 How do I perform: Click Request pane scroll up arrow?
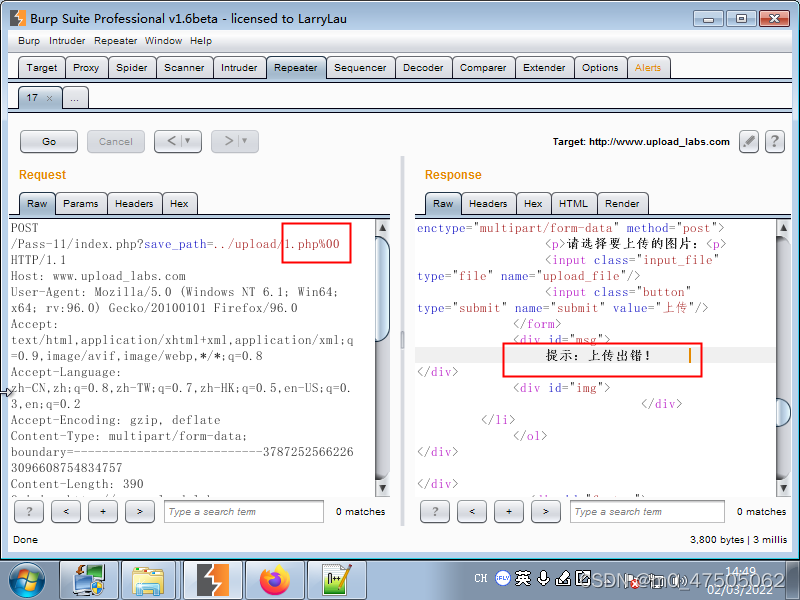click(382, 228)
